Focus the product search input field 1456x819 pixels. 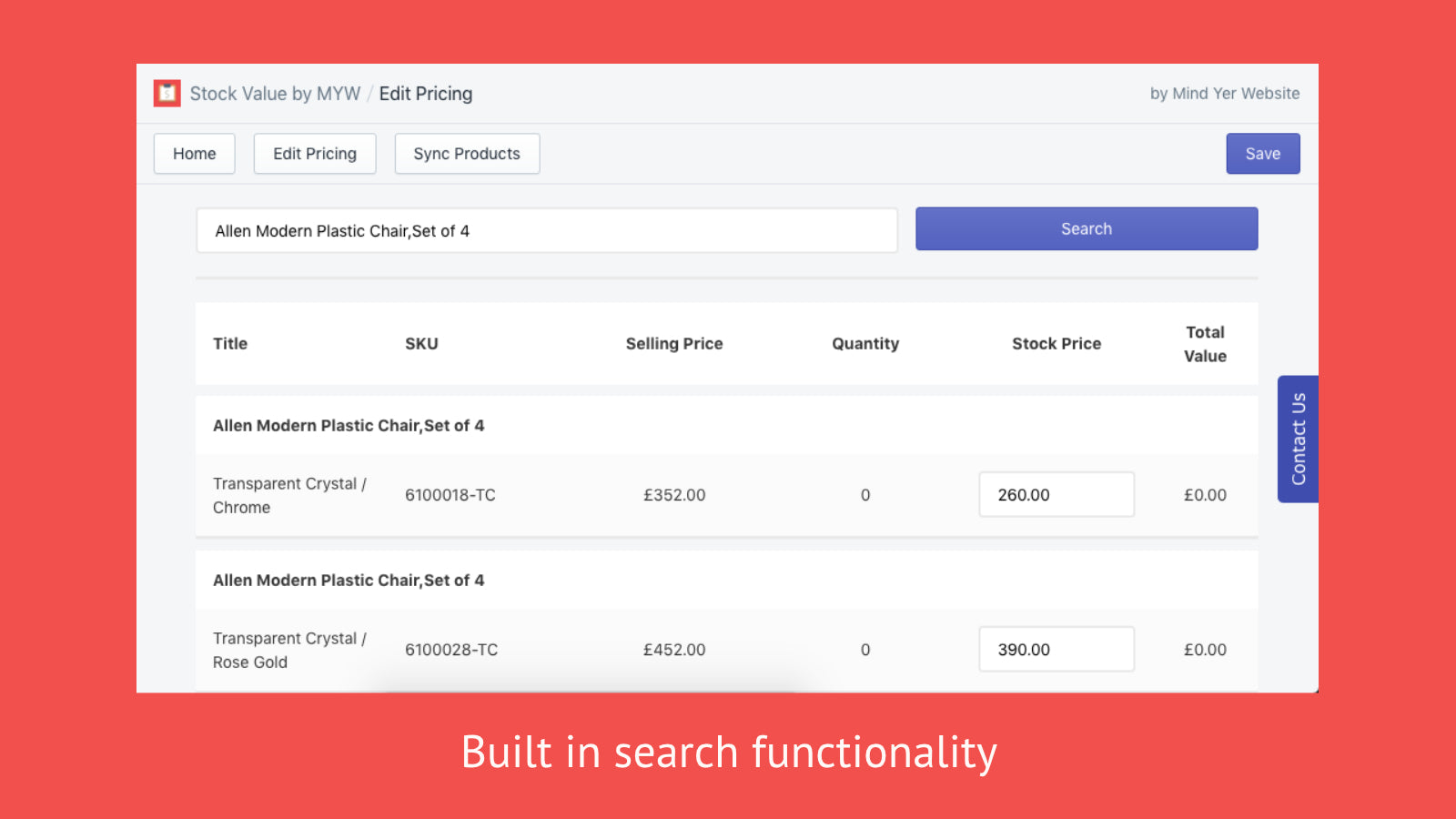coord(547,230)
